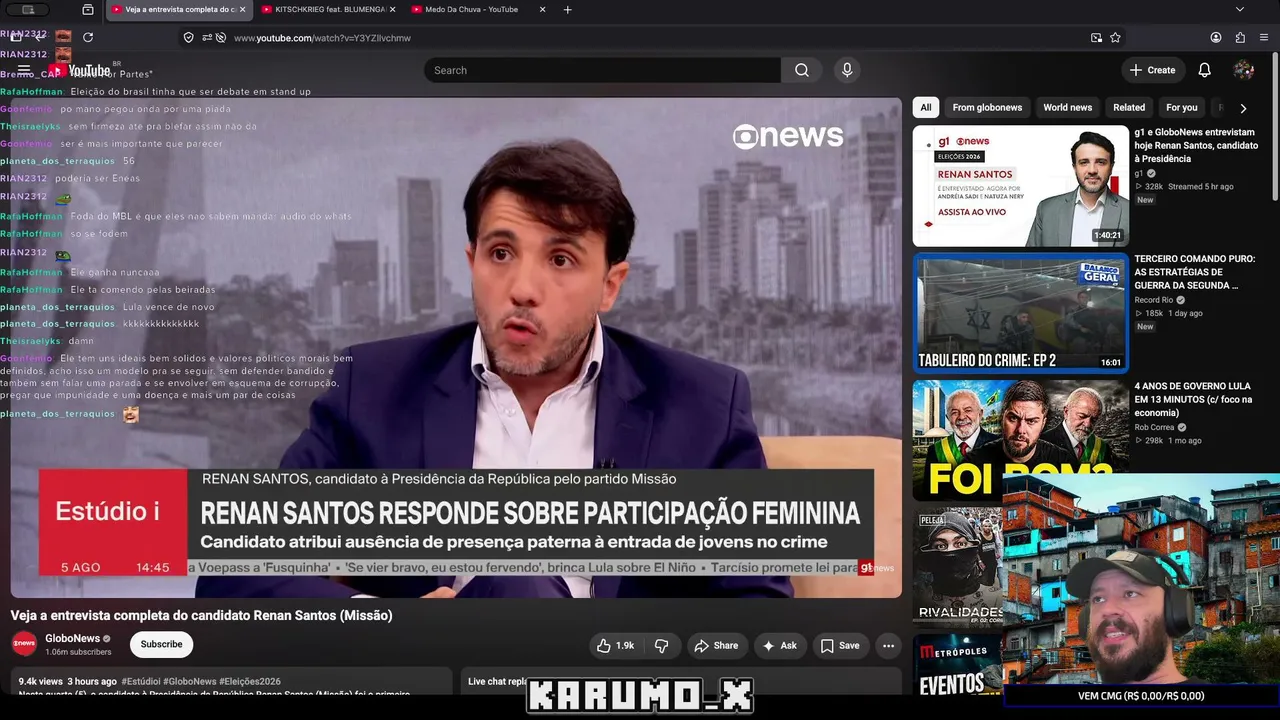
Task: Click the video player to pause
Action: [456, 347]
